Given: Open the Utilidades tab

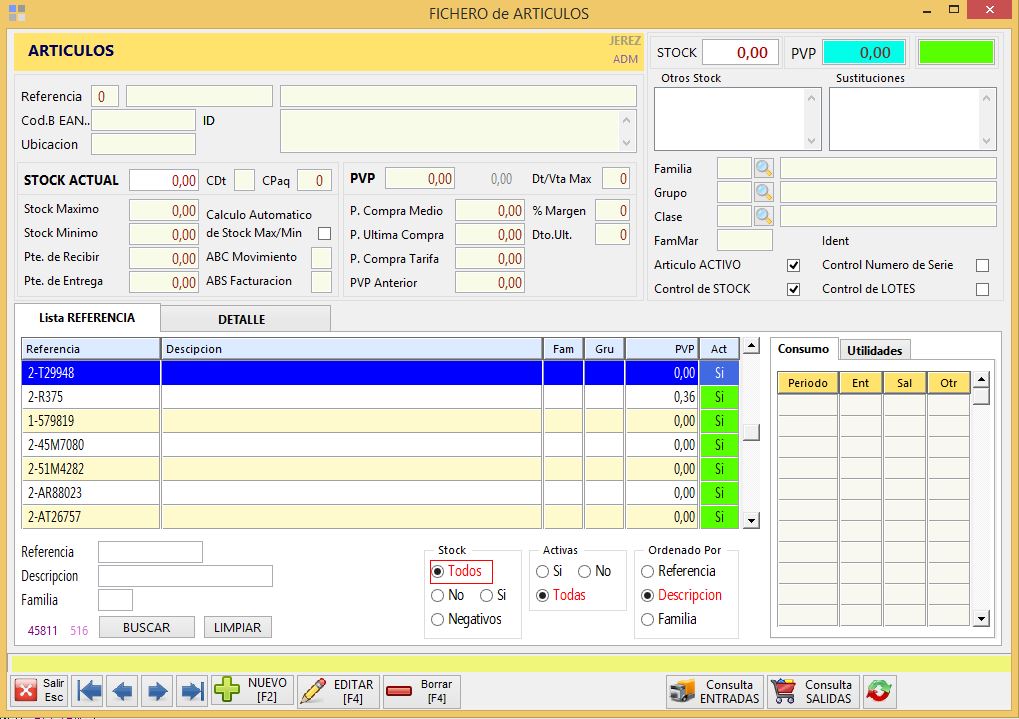Looking at the screenshot, I should tap(874, 350).
